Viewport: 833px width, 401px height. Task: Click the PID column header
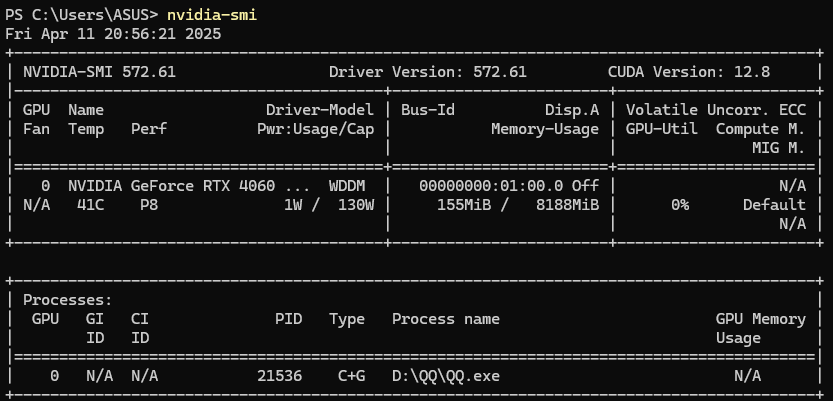[288, 319]
